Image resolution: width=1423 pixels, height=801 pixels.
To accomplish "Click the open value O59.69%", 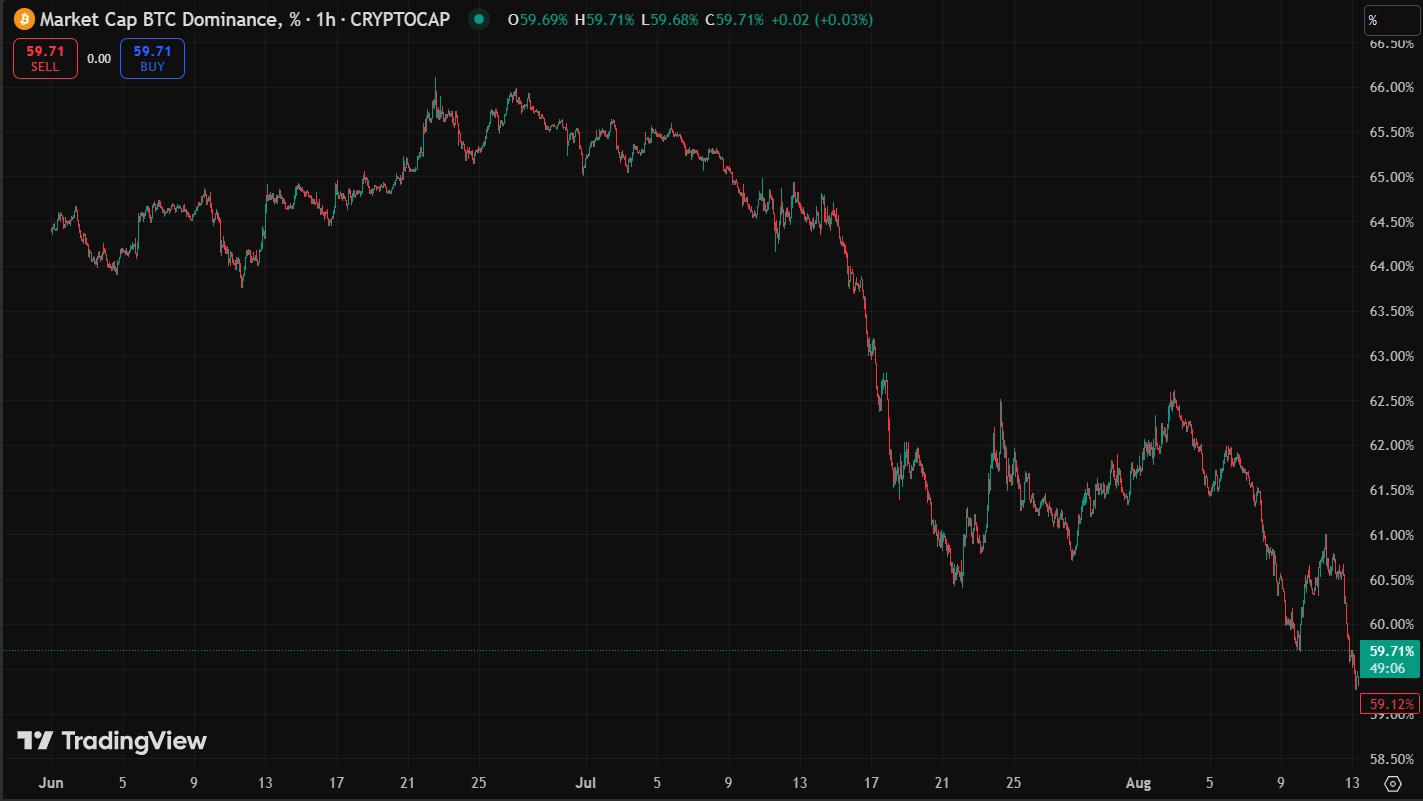I will (539, 19).
